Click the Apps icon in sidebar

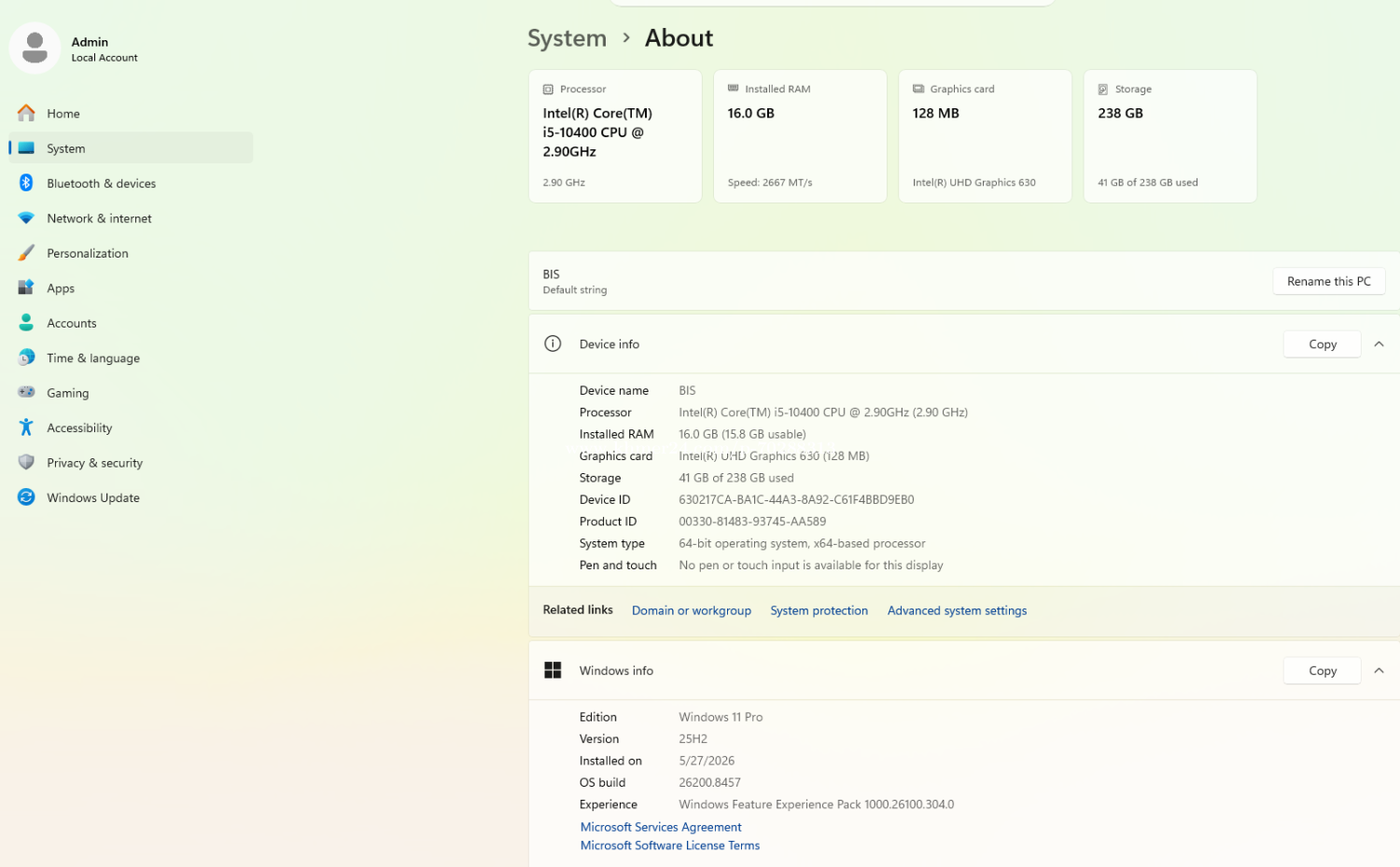(x=26, y=287)
